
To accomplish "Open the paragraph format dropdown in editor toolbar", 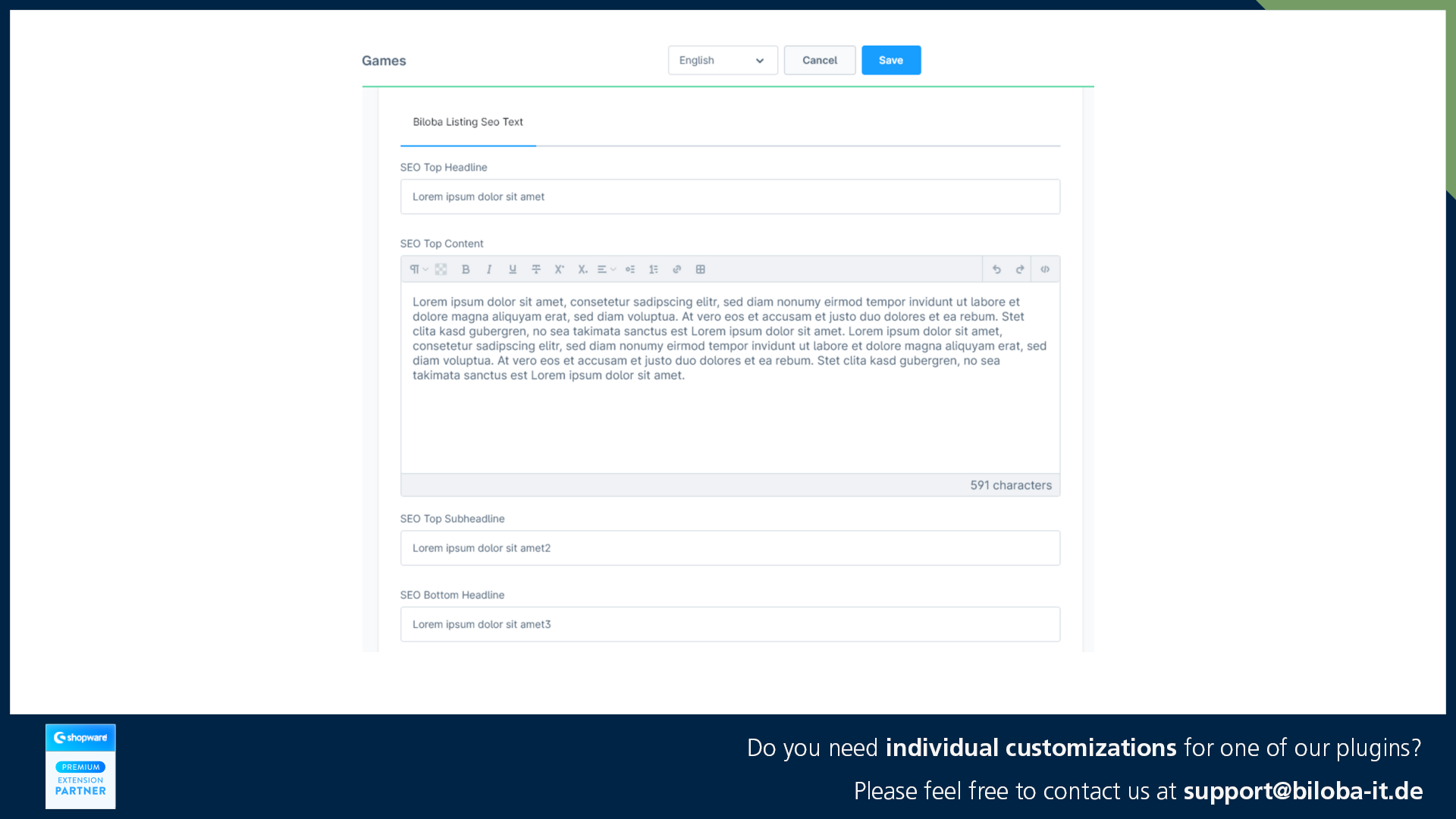I will coord(419,269).
